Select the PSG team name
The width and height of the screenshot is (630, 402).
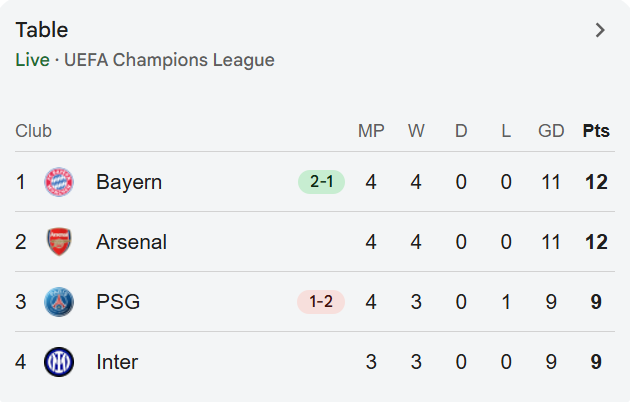(118, 302)
